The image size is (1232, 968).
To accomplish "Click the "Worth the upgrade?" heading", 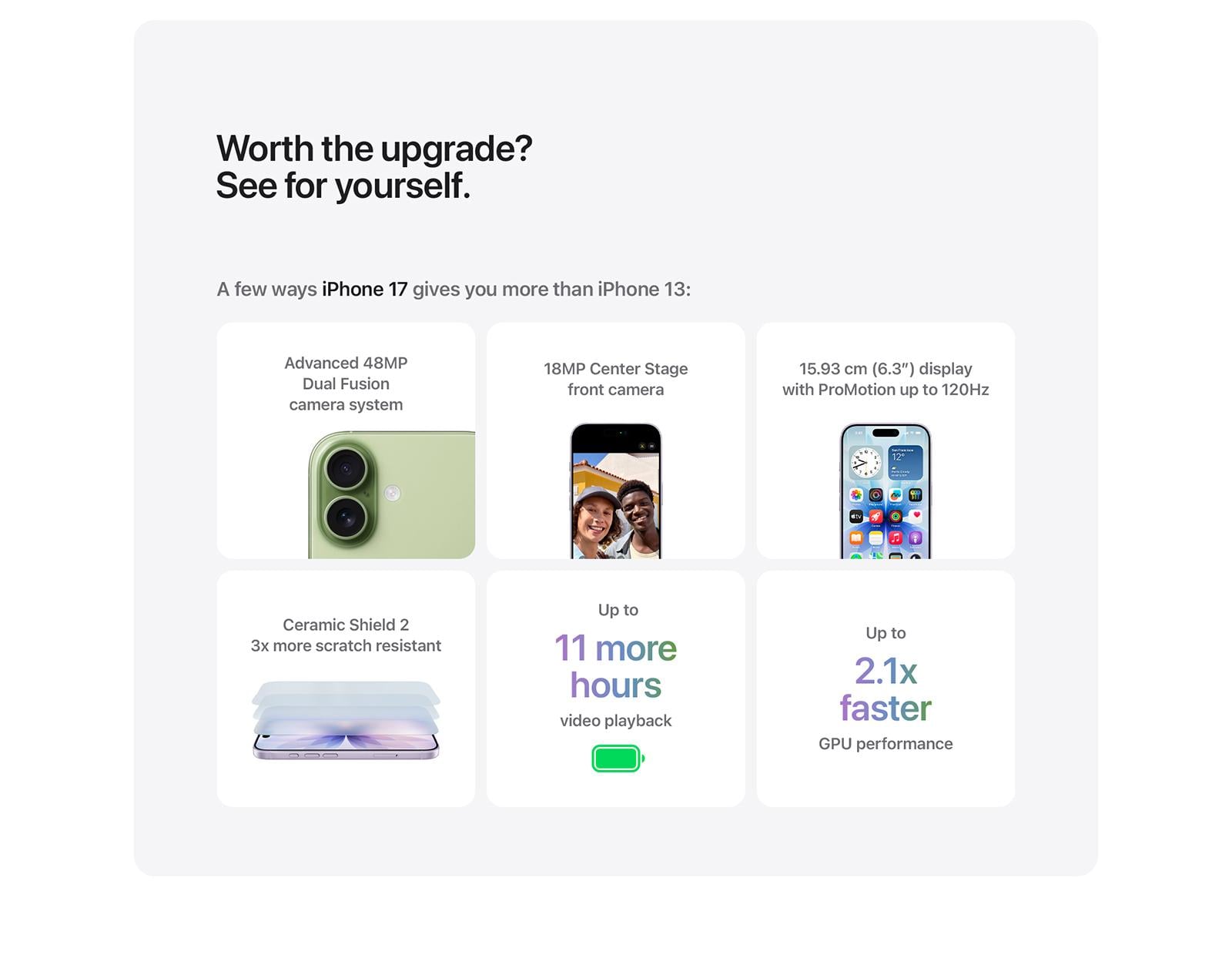I will 374,149.
